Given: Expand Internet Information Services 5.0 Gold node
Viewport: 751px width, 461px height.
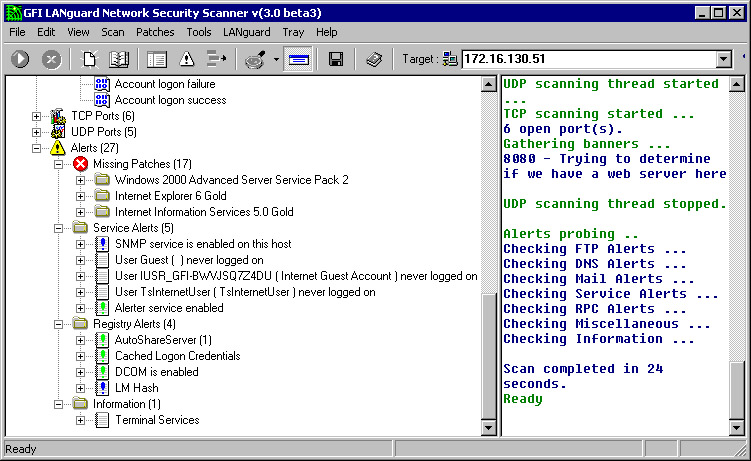Looking at the screenshot, I should pyautogui.click(x=80, y=212).
